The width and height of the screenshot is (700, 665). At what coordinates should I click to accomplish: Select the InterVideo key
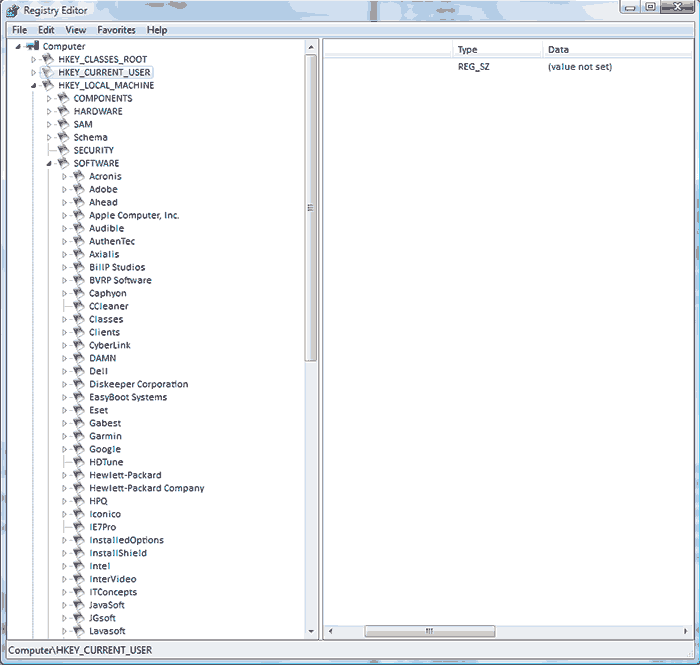112,579
